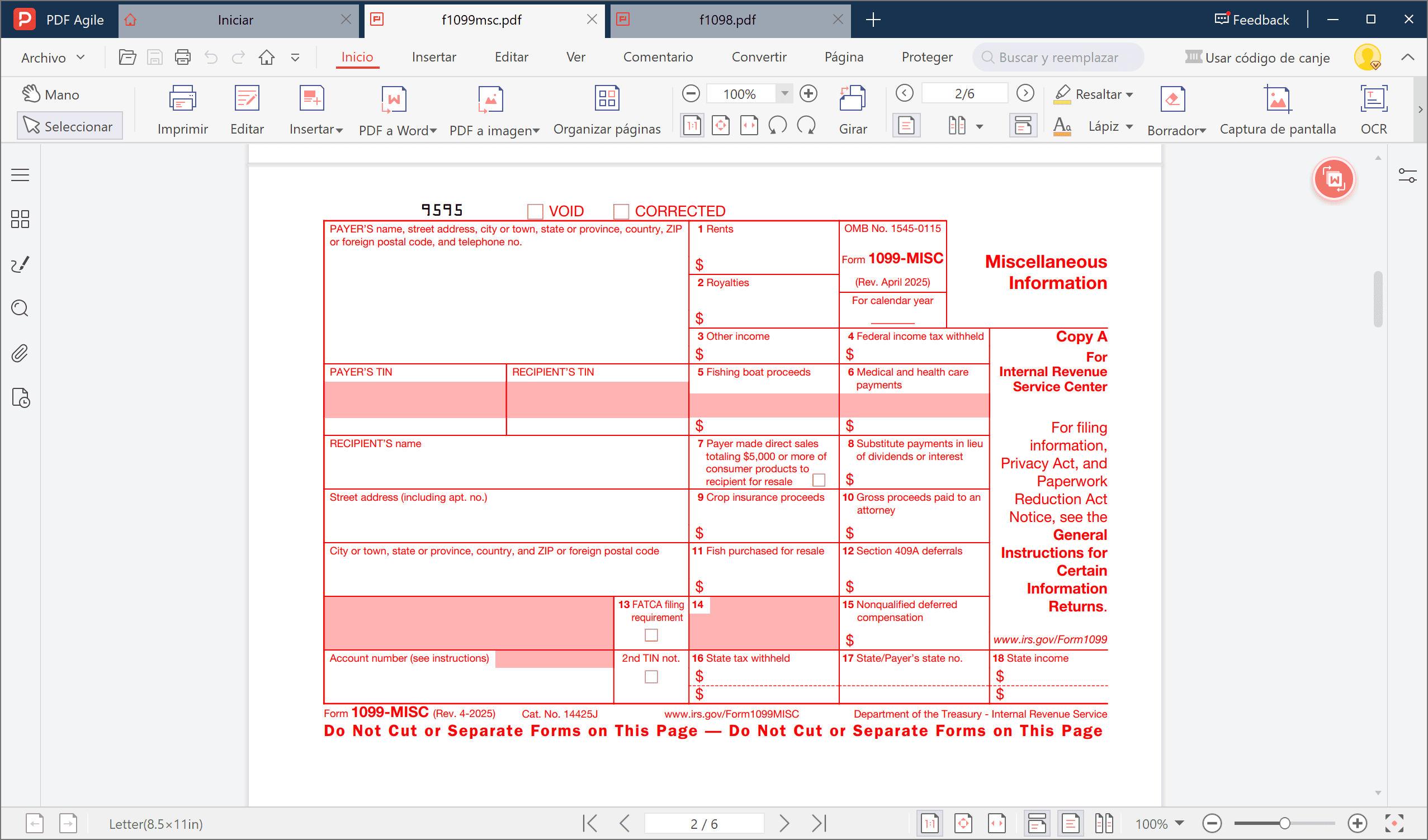Click the floating convert-to-Word round button

(x=1333, y=179)
